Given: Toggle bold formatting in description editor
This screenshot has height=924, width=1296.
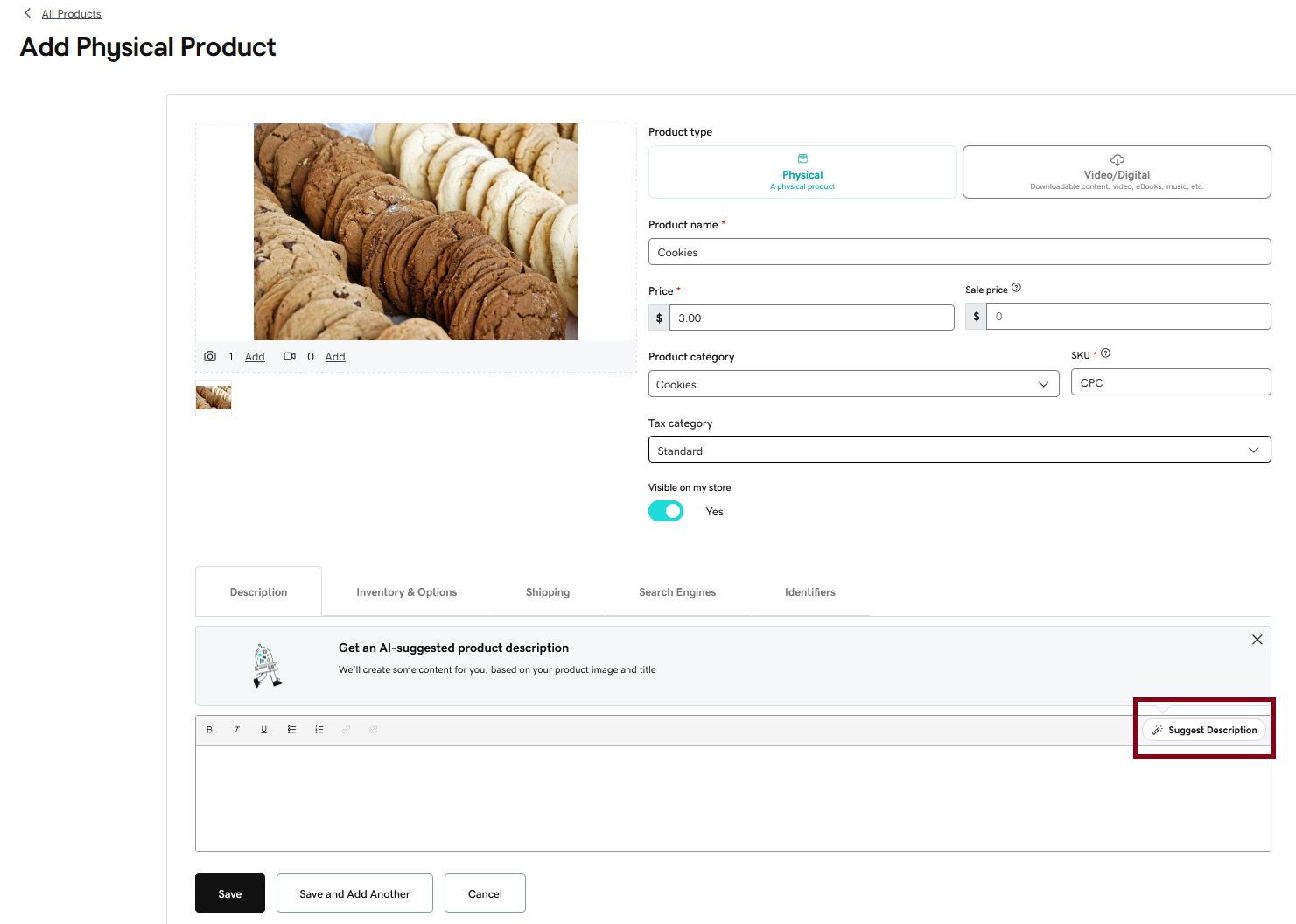Looking at the screenshot, I should click(x=209, y=730).
